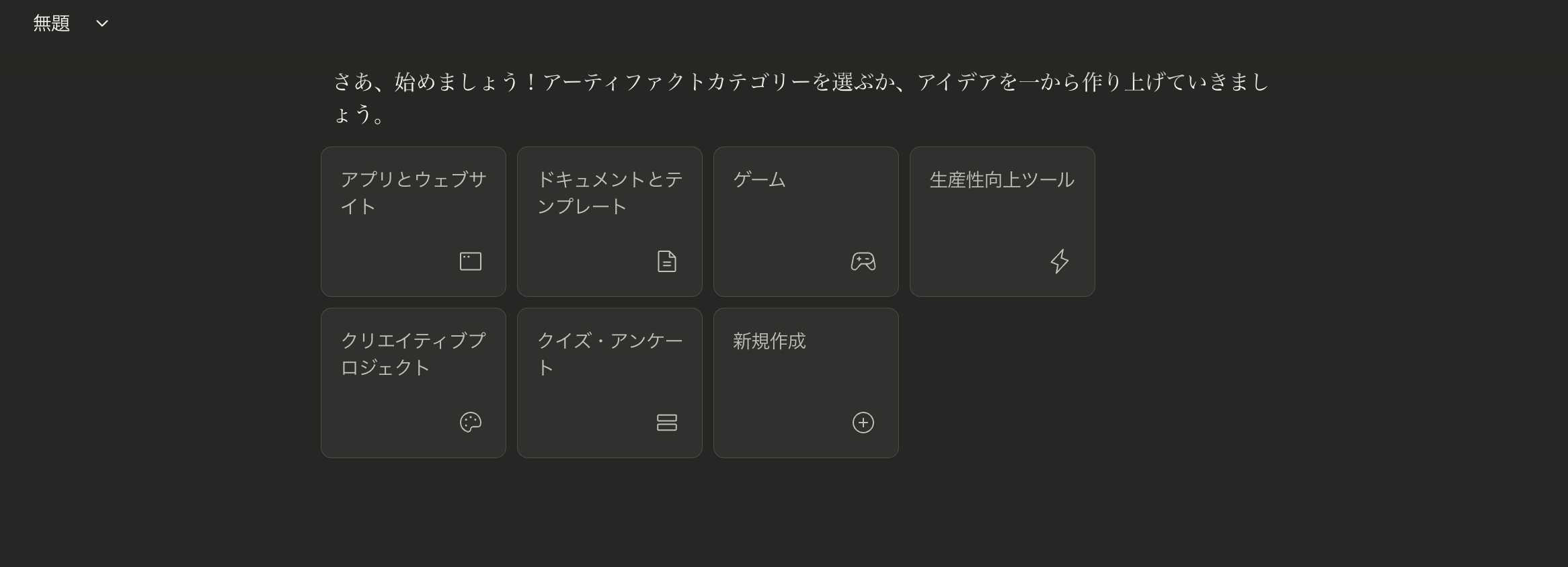The height and width of the screenshot is (567, 1568).
Task: Click the 新規作成 label text
Action: pos(769,341)
